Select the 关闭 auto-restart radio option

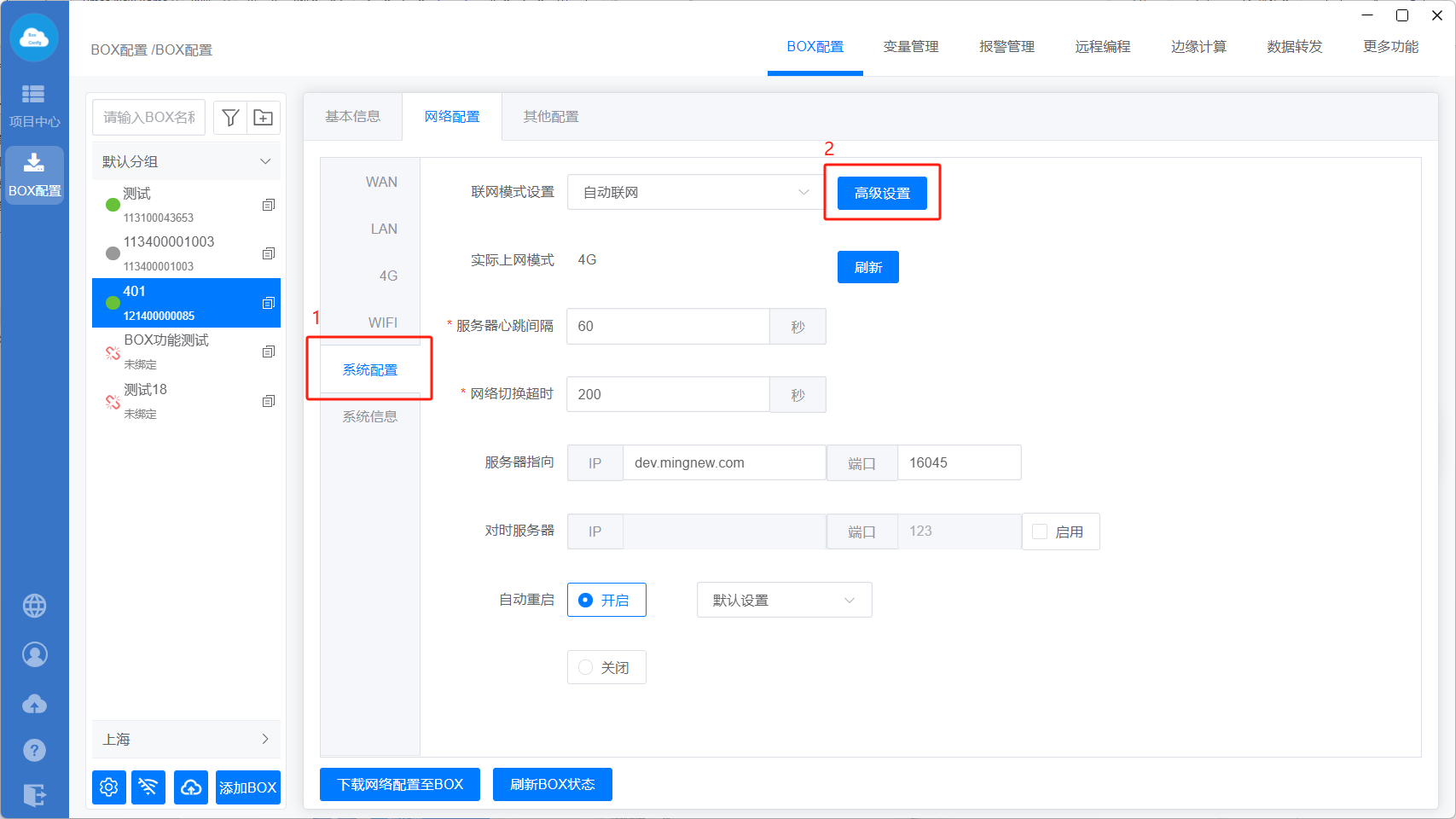586,667
